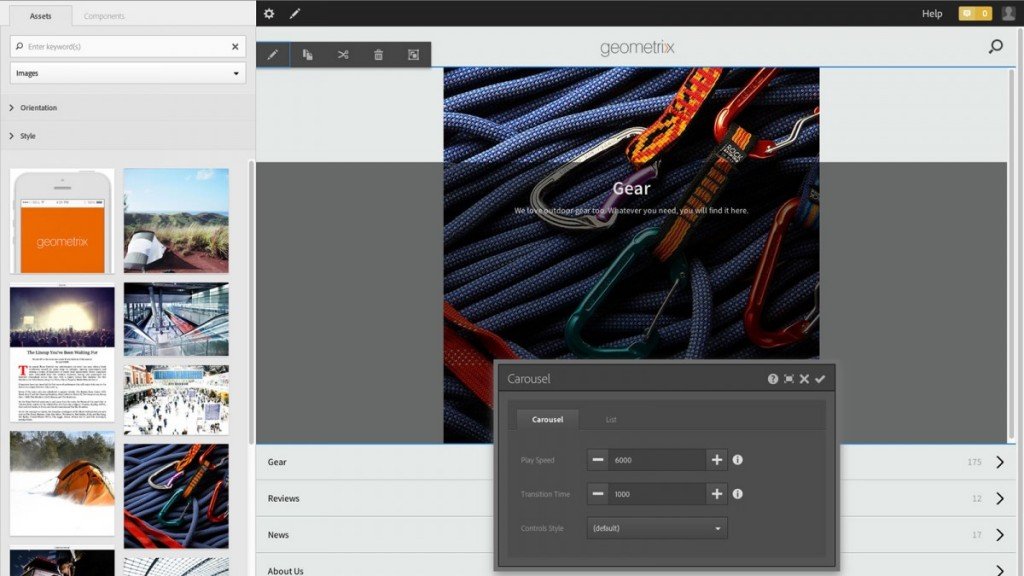Screen dimensions: 1024x576
Task: Select the orange geometrixx phone thumbnail
Action: pos(62,221)
